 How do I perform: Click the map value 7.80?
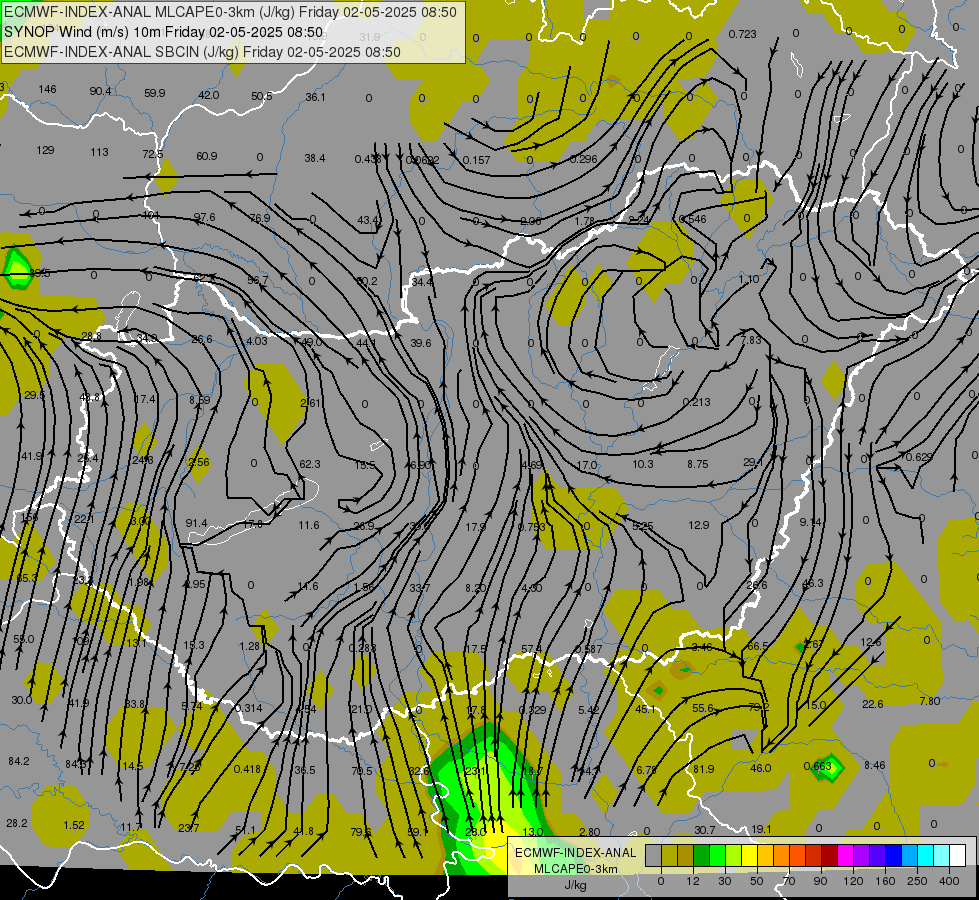(930, 701)
